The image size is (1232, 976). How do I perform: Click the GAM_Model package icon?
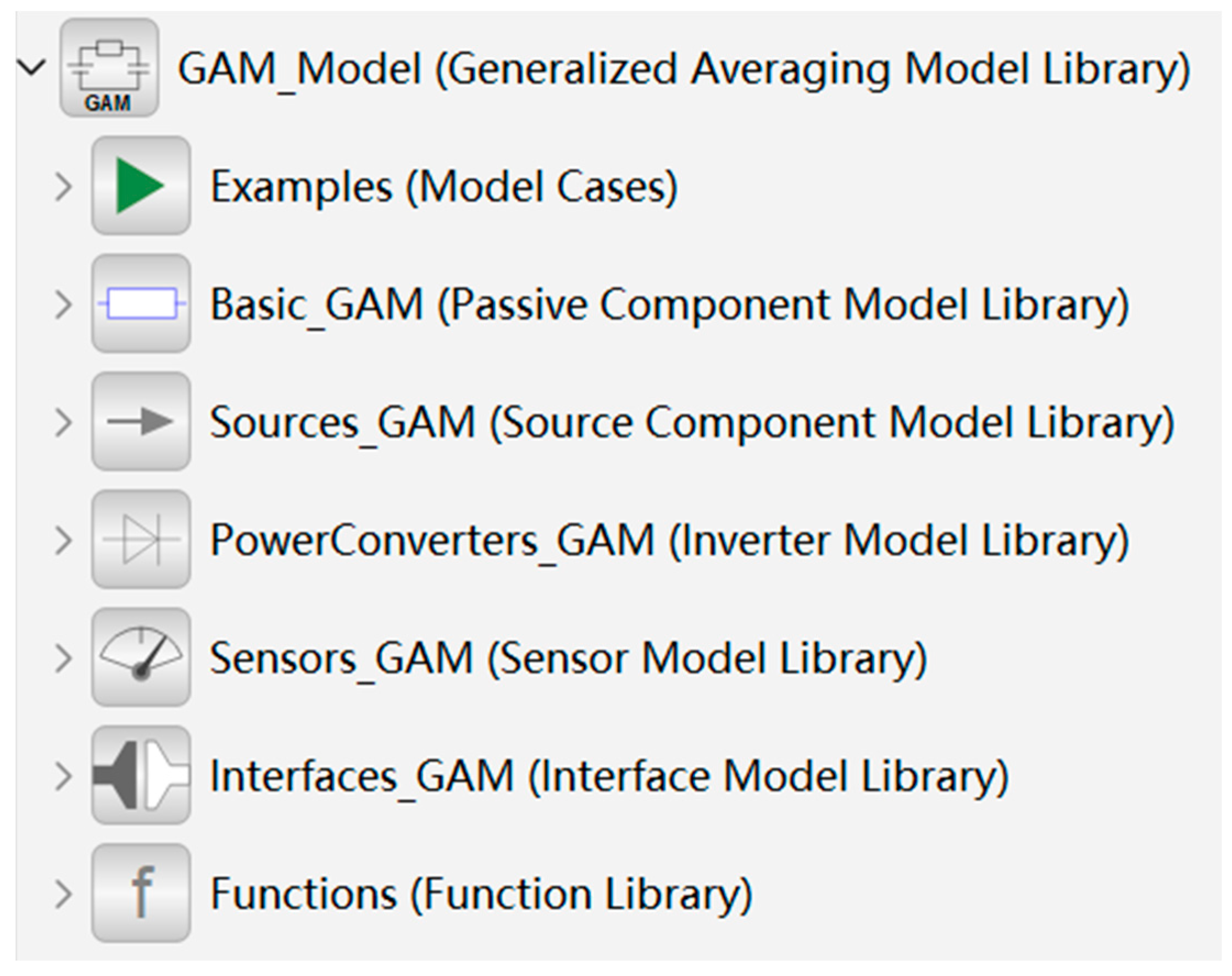[109, 68]
